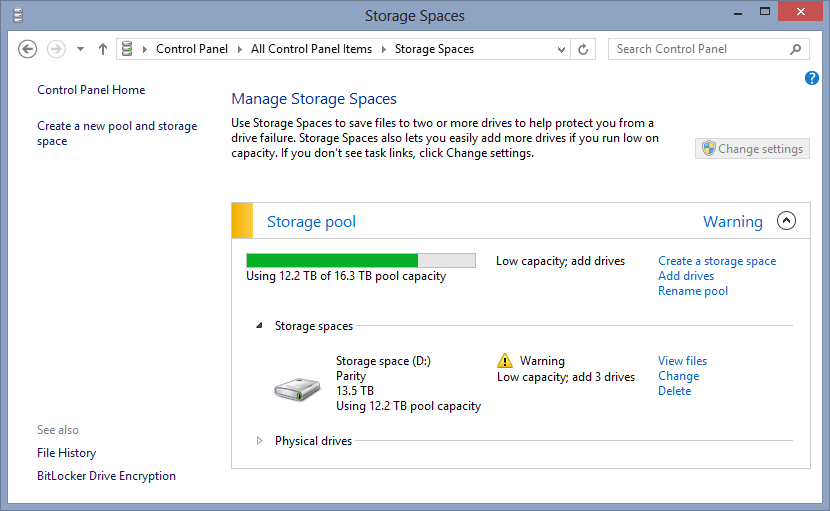830x511 pixels.
Task: Click the Storage Spaces address bar icon
Action: tap(127, 49)
